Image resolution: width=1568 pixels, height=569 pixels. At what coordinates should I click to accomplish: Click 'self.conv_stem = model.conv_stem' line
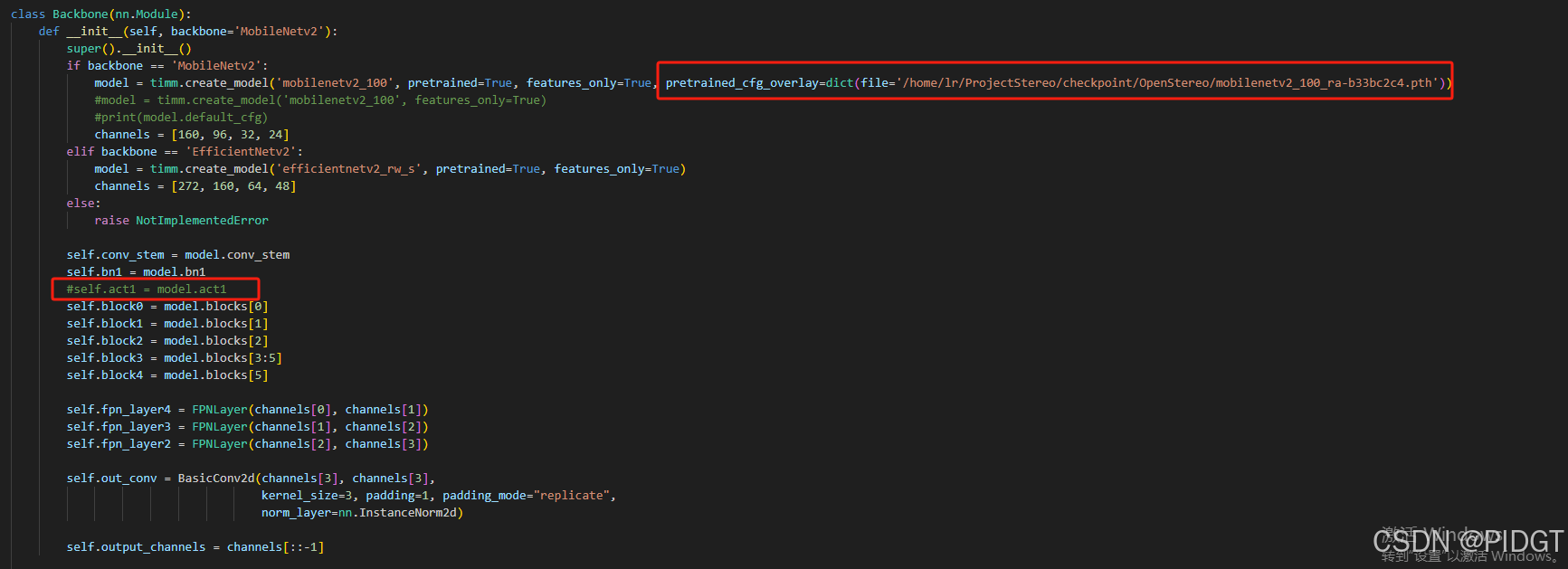[178, 254]
